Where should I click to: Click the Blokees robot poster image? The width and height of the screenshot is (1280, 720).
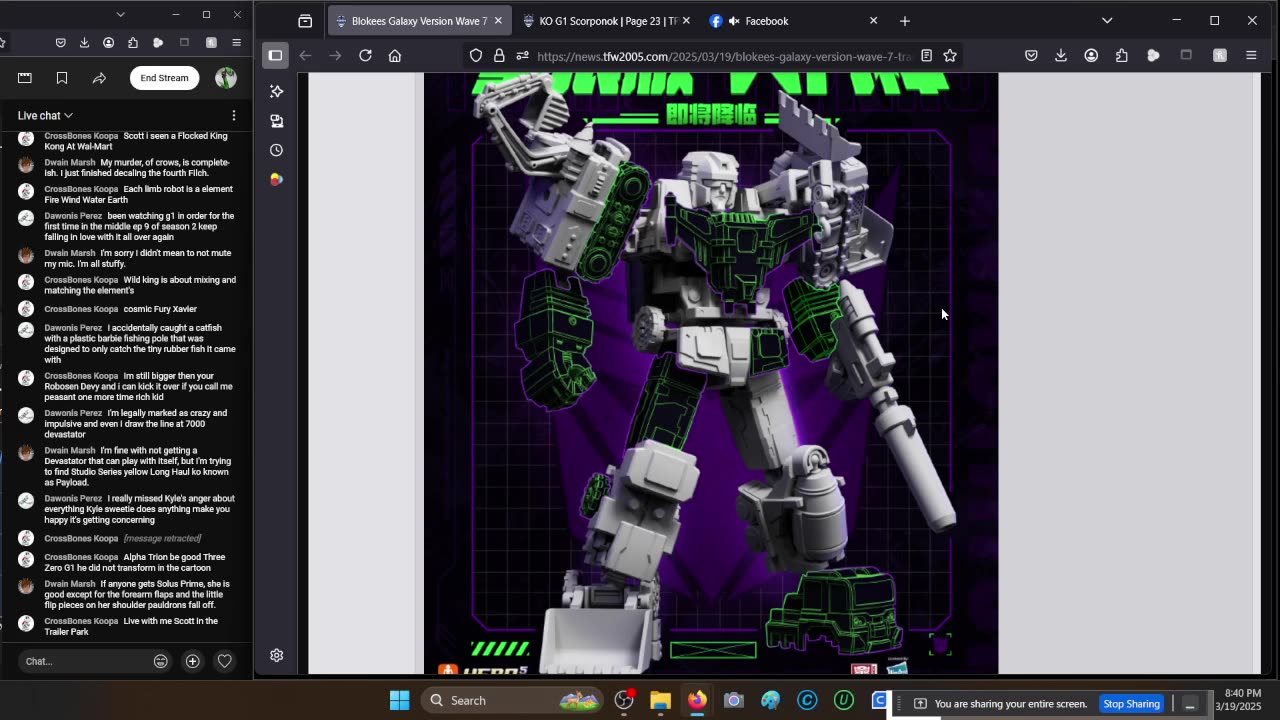point(711,373)
